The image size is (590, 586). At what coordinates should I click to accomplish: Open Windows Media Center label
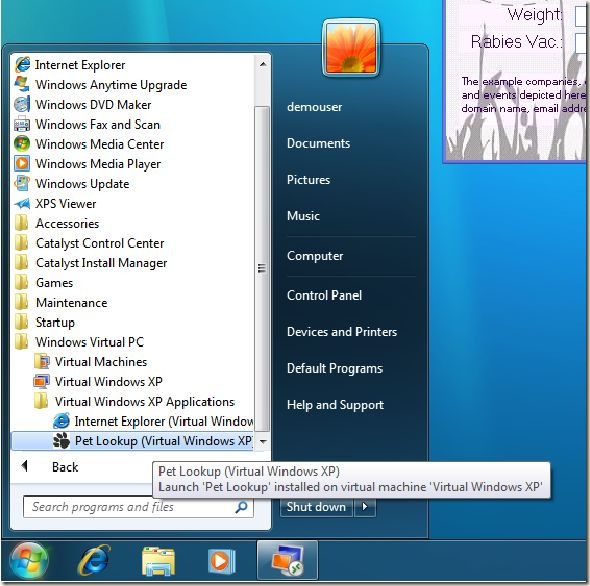tap(100, 144)
